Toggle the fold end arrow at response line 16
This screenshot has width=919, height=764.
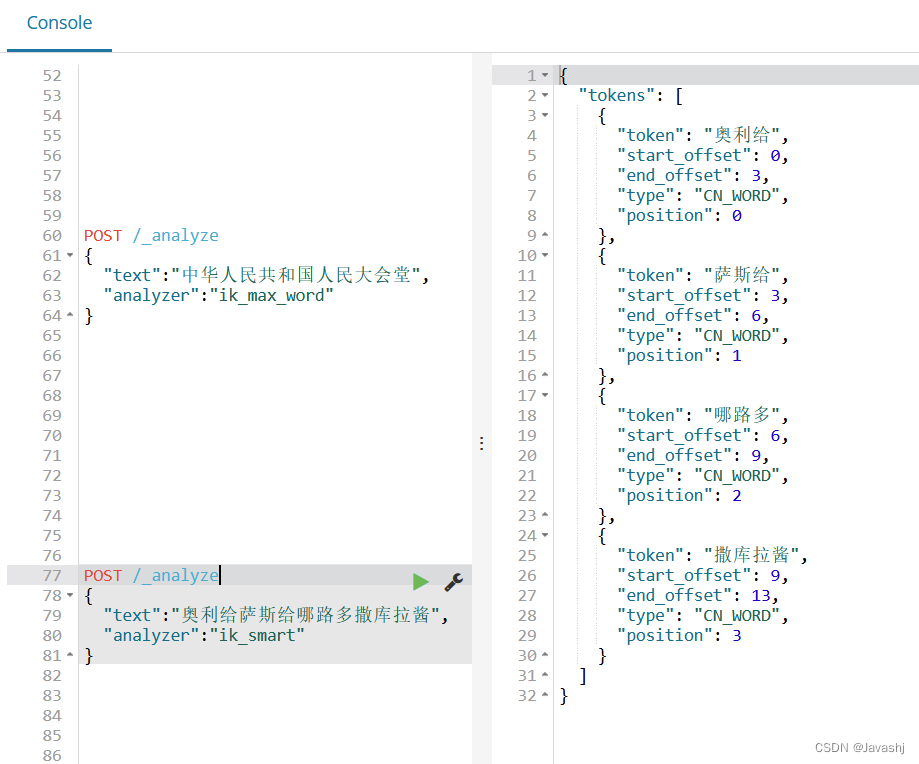(545, 375)
